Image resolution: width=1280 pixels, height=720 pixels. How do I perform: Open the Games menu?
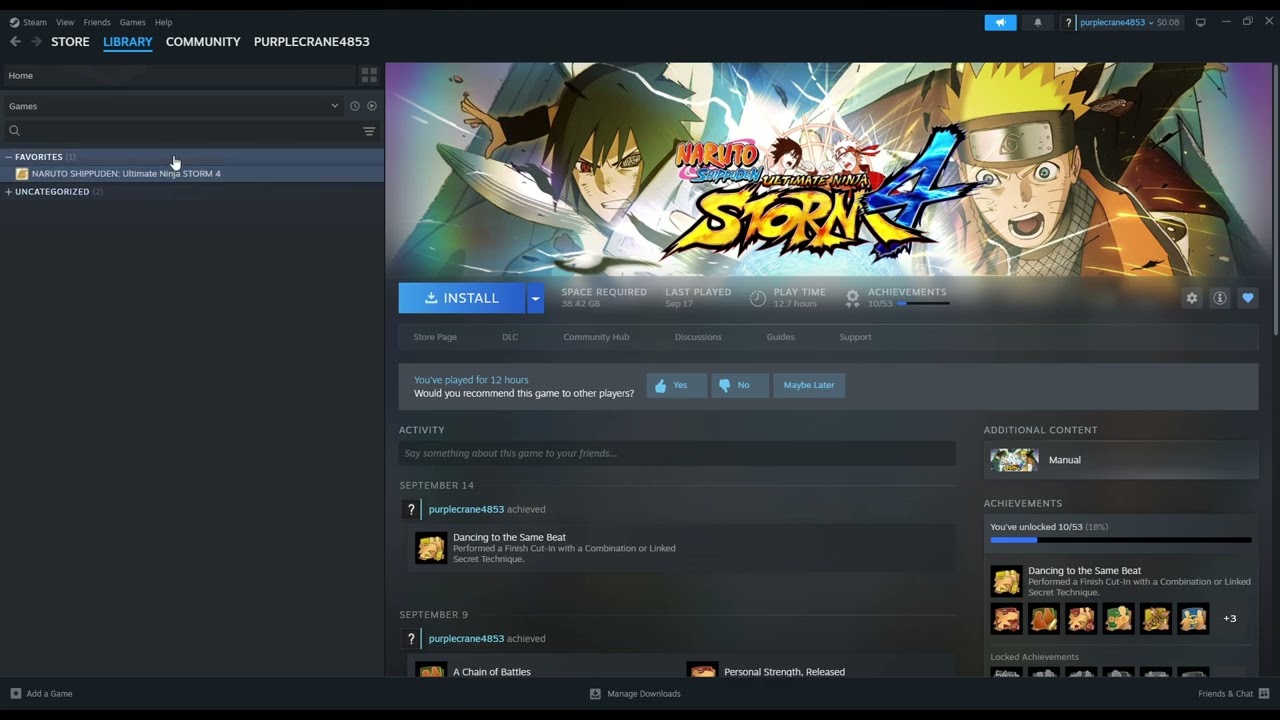point(132,22)
